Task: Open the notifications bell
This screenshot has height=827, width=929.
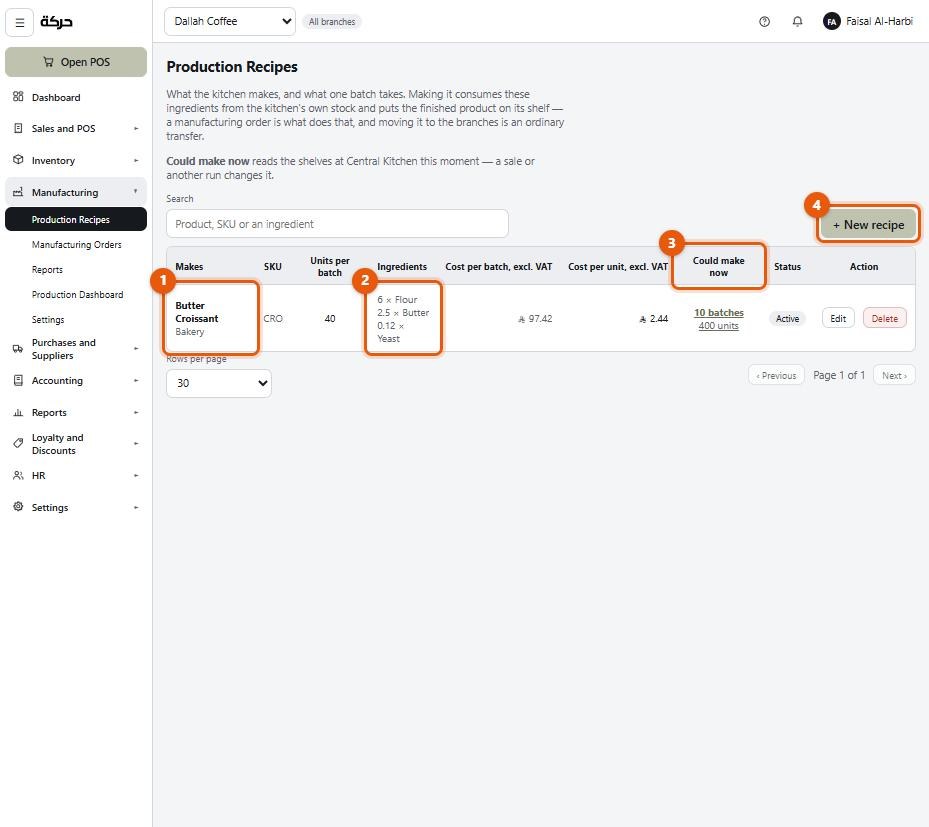Action: point(797,22)
